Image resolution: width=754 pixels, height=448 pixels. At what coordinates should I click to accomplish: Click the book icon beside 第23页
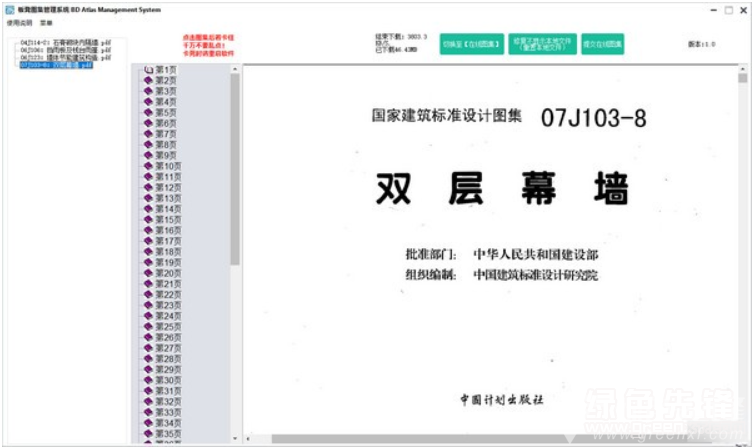click(149, 305)
